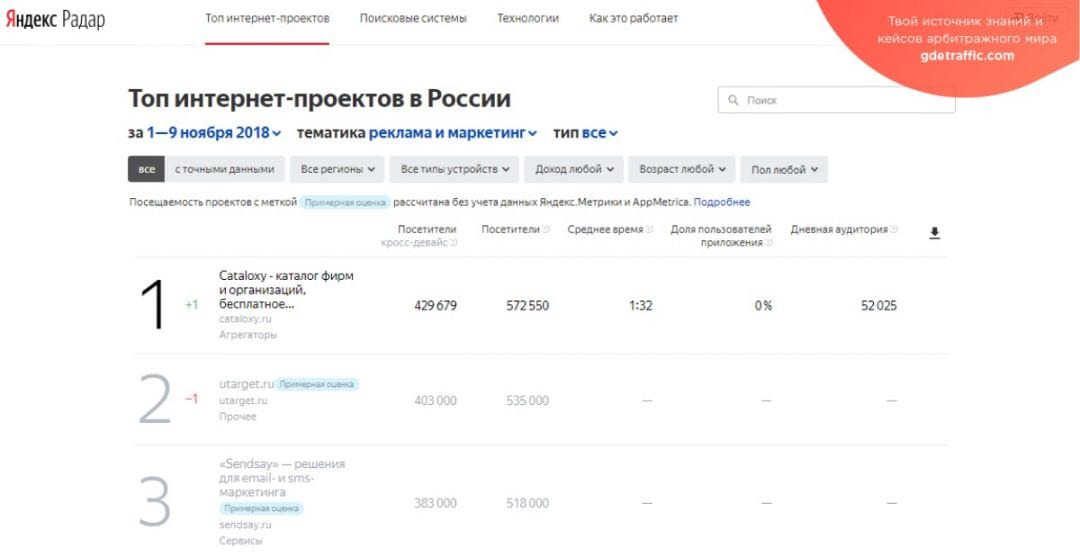The width and height of the screenshot is (1080, 558).
Task: Open the Как это работает tab
Action: [x=634, y=19]
